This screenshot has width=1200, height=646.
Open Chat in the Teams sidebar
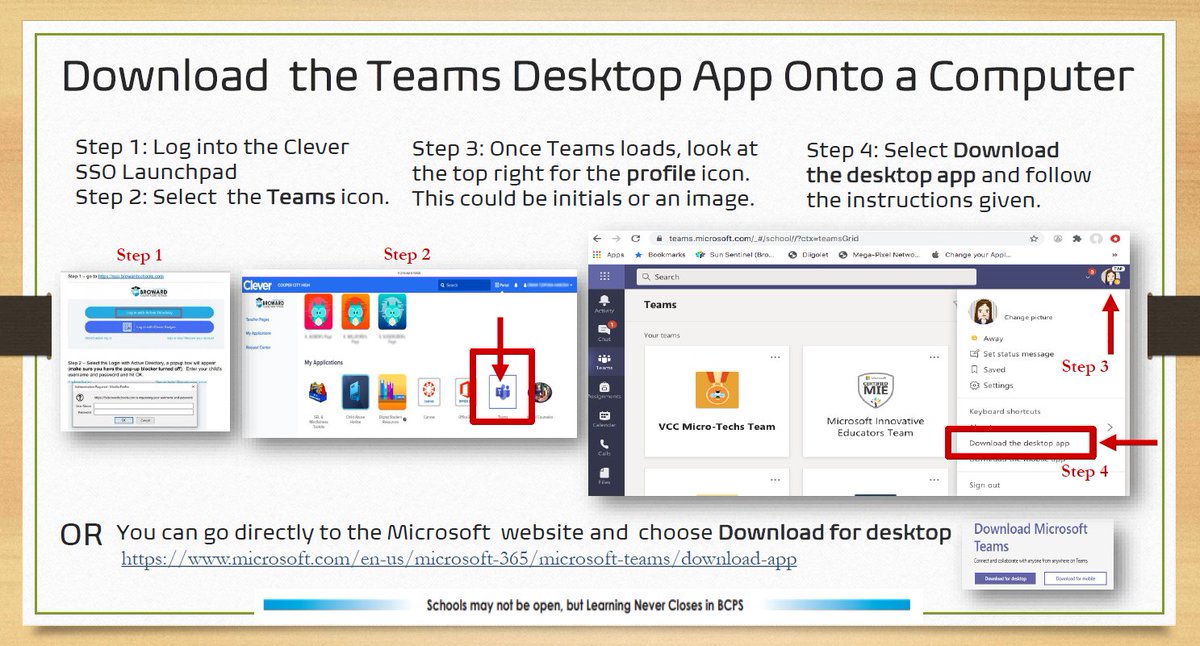click(604, 333)
